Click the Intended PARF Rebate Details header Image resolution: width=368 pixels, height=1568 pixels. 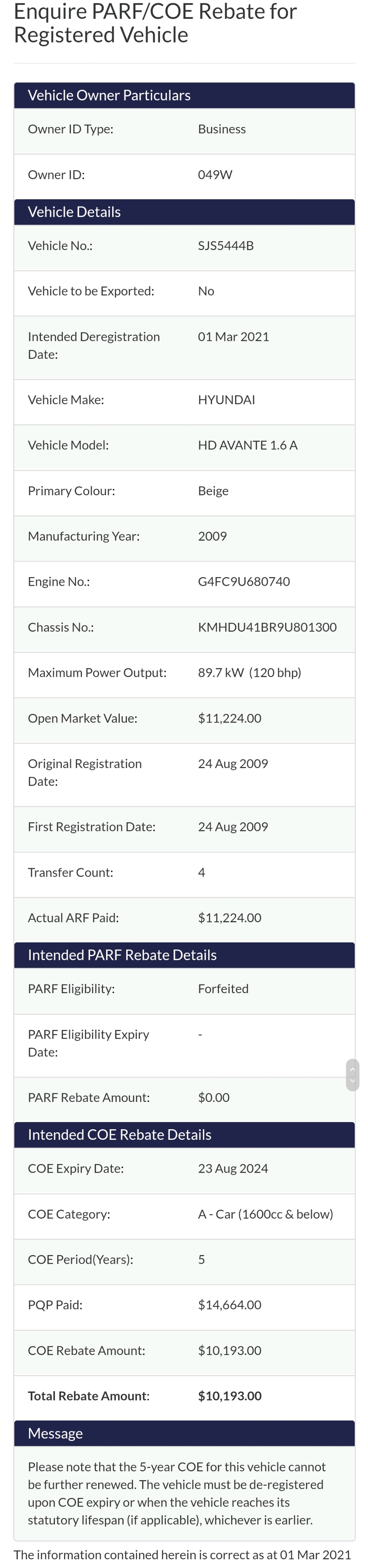click(x=122, y=955)
